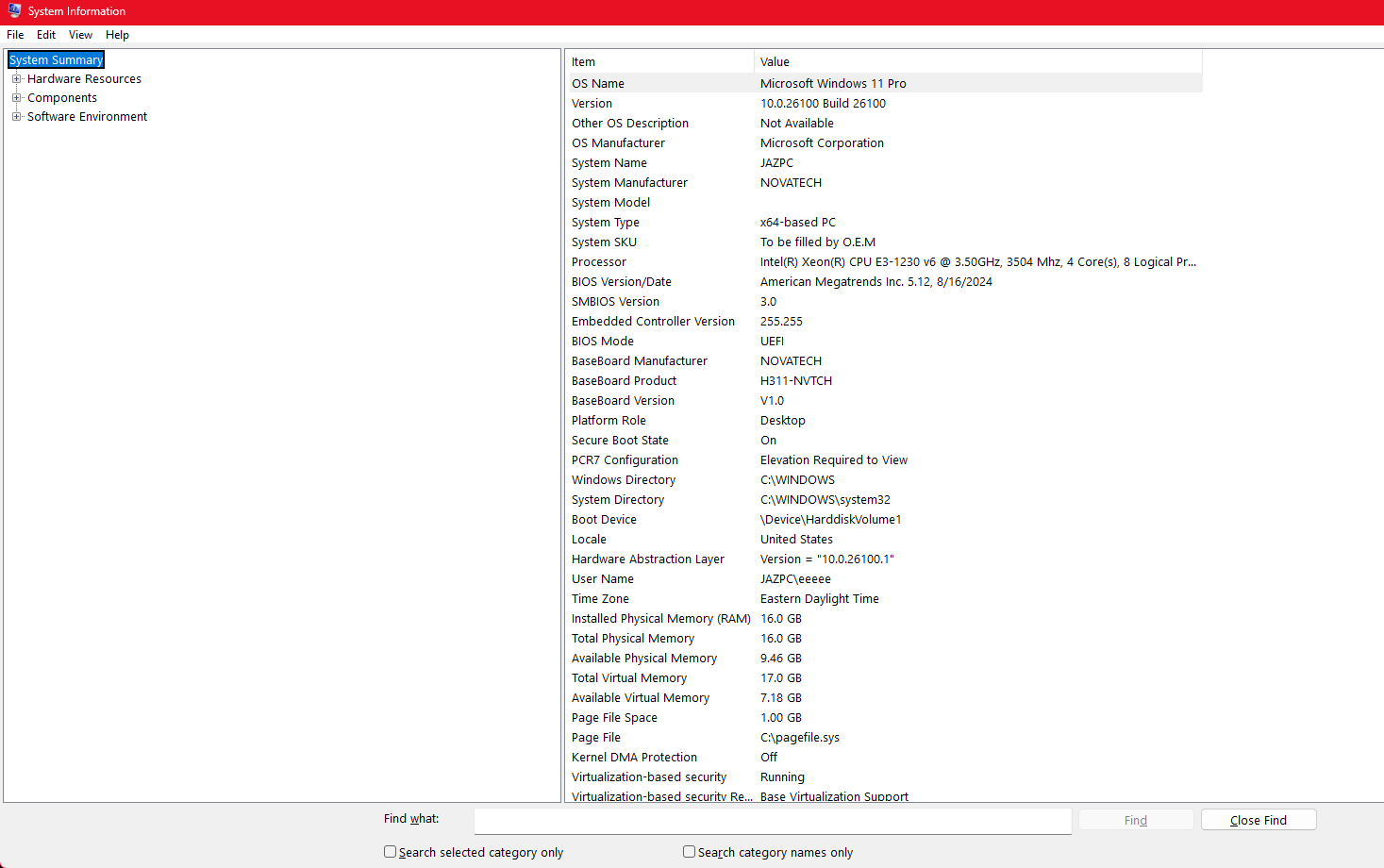Screen dimensions: 1384x868
Task: Select the BaseBoard Version row
Action: tap(886, 400)
